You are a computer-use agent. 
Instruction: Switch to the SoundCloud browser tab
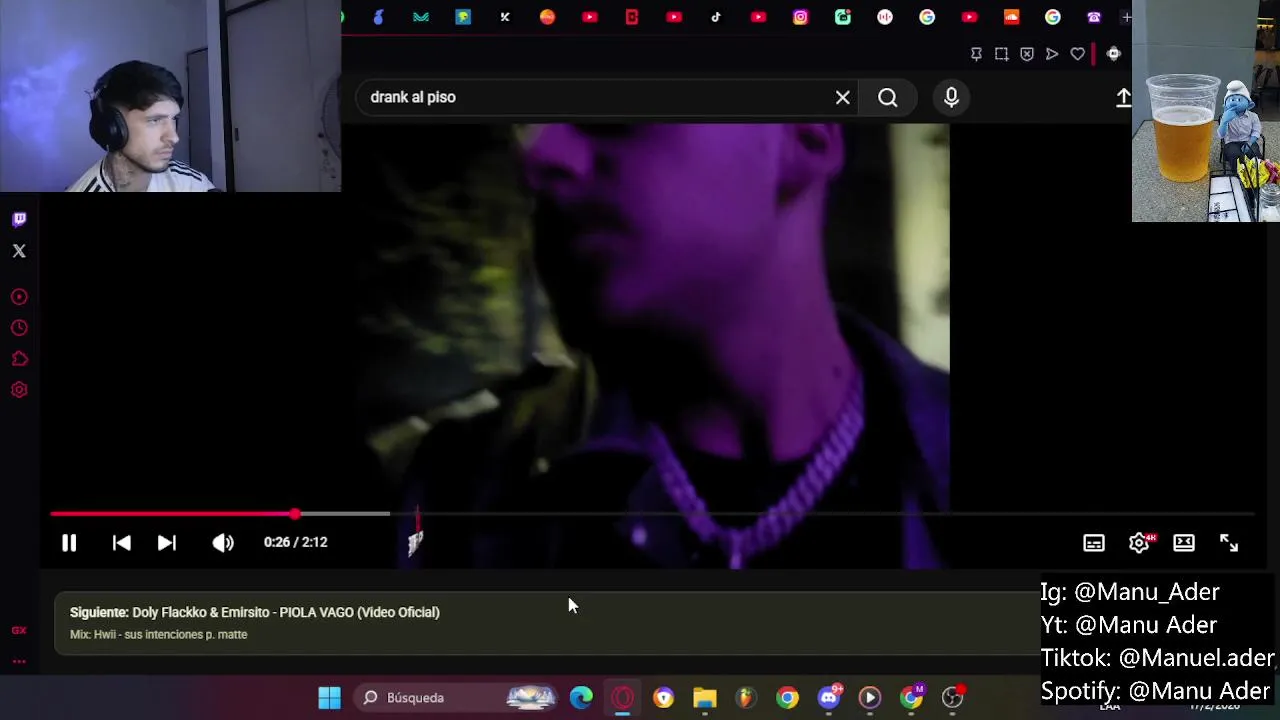(1011, 17)
